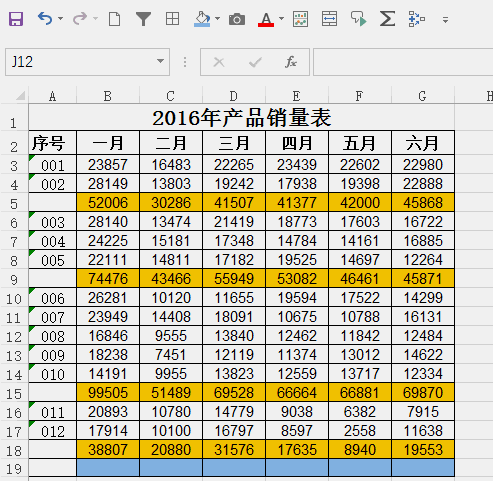Screen dimensions: 493x481
Task: Click the Save icon in toolbar
Action: [x=16, y=19]
